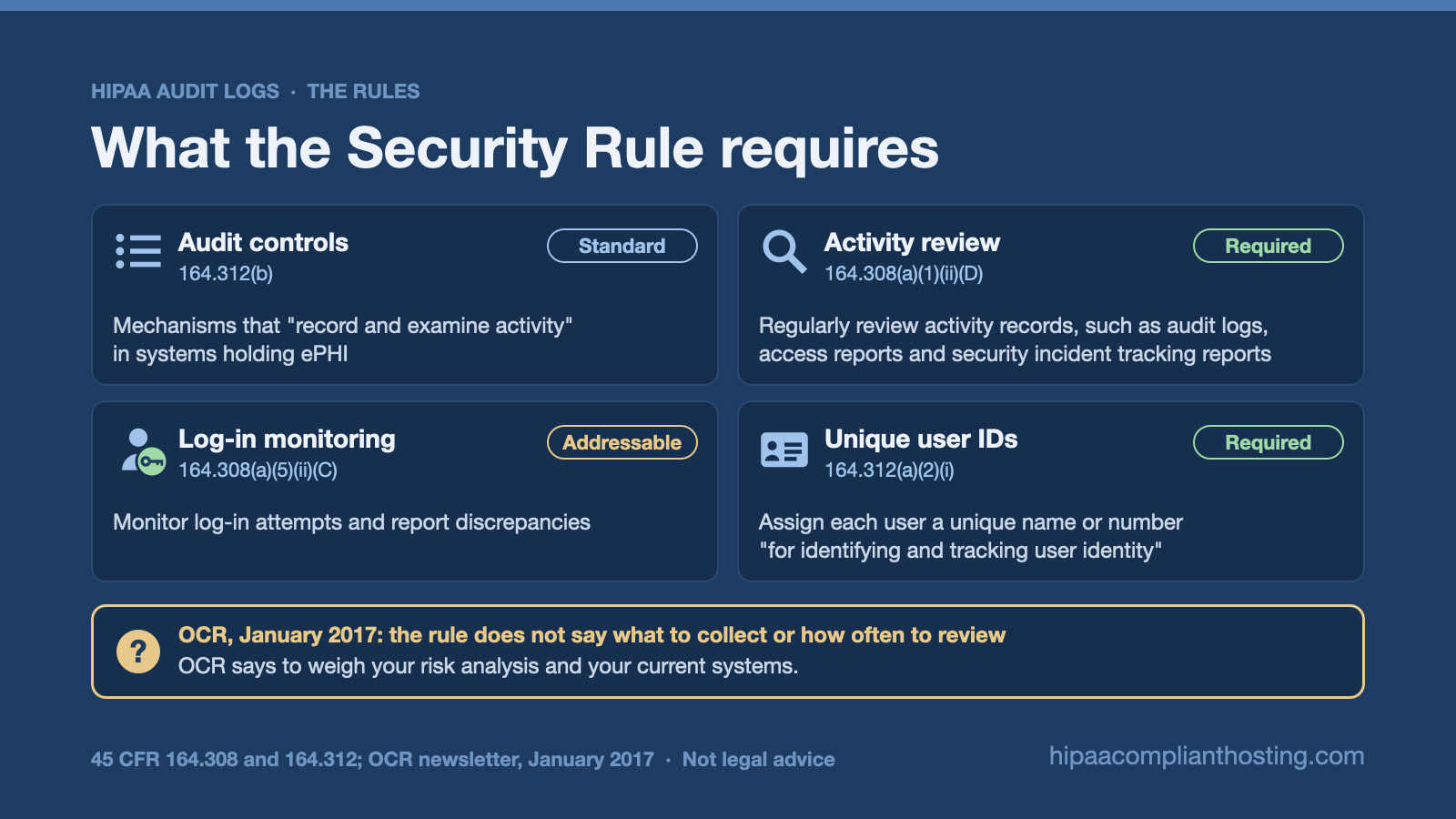Image resolution: width=1456 pixels, height=819 pixels.
Task: Click the 45 CFR 164.308 source footnote
Action: click(x=372, y=760)
